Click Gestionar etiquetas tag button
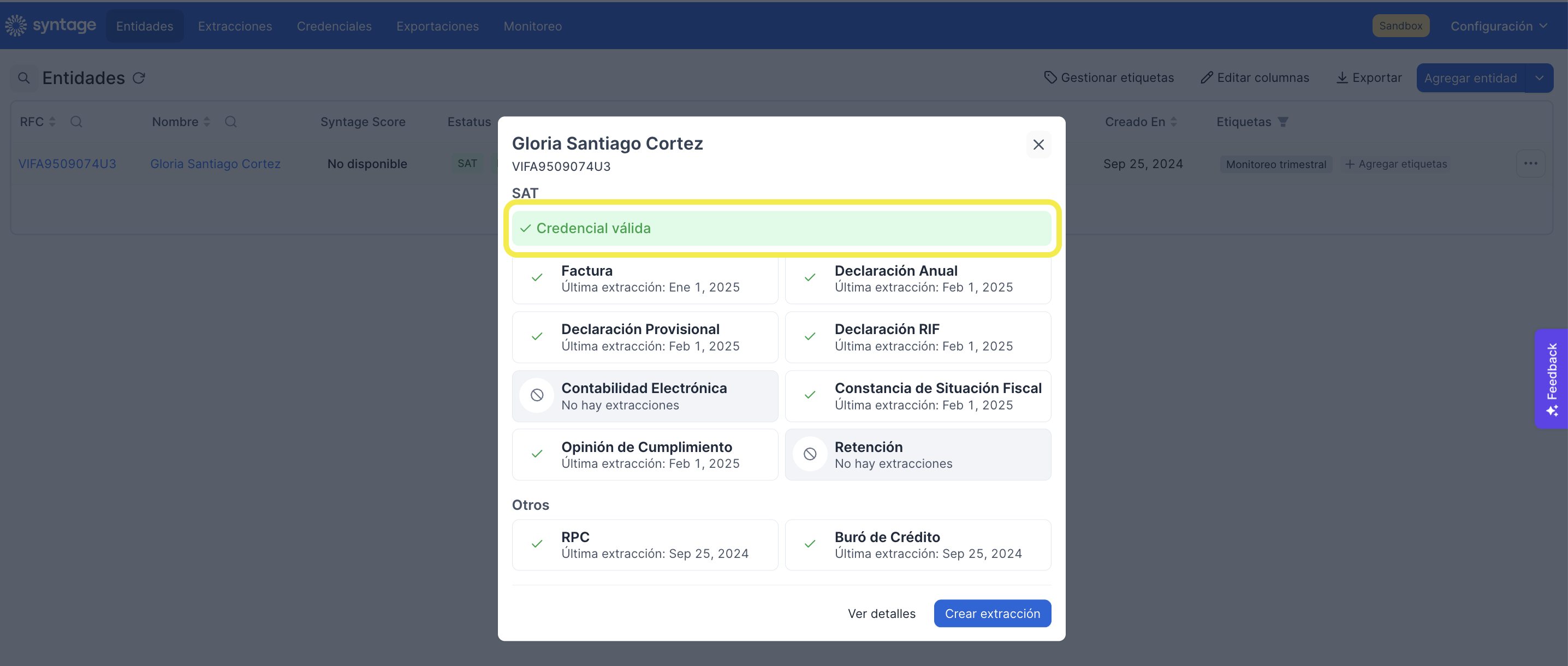The width and height of the screenshot is (1568, 666). tap(1109, 78)
